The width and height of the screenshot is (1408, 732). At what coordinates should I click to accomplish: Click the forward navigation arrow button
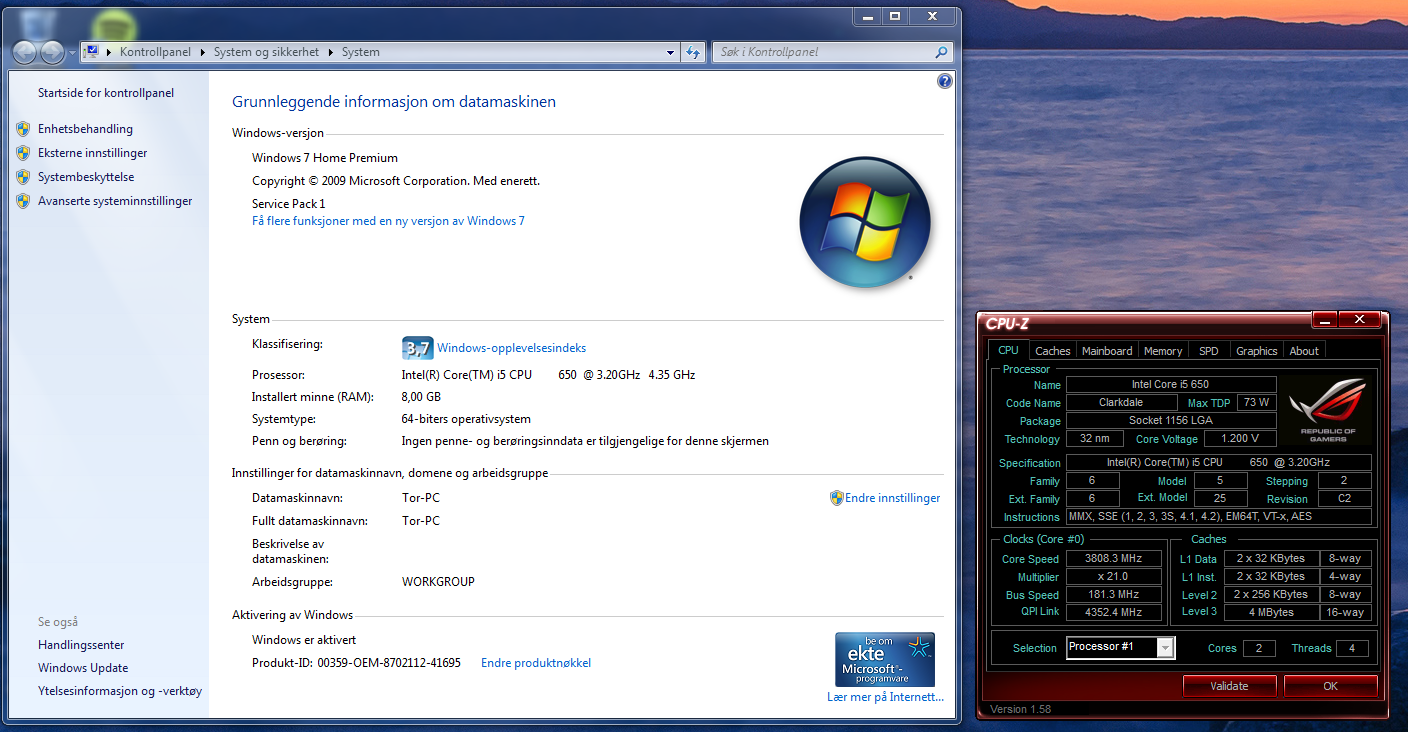click(52, 52)
